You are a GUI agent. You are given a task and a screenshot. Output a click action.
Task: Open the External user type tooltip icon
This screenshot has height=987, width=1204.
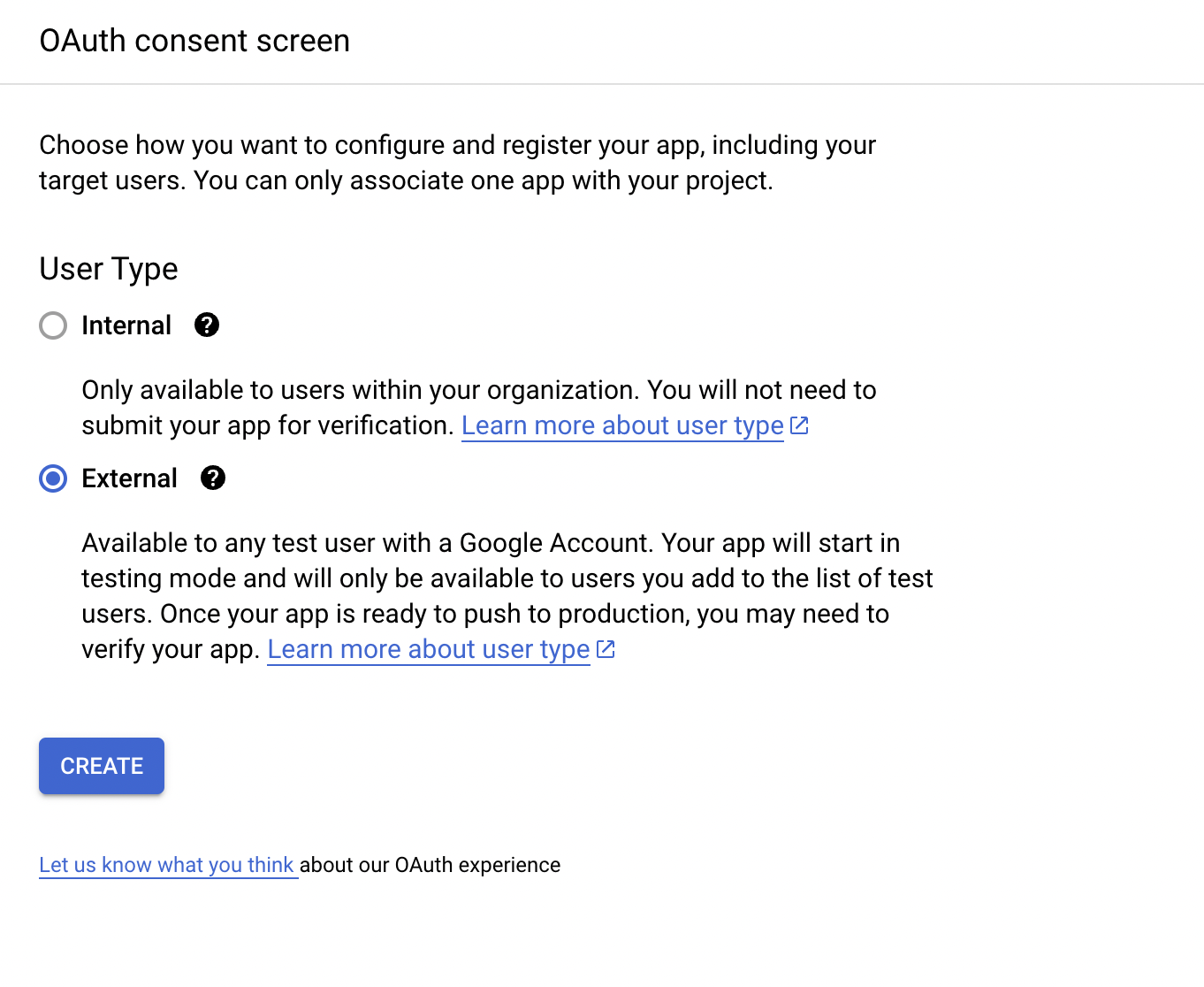coord(212,478)
